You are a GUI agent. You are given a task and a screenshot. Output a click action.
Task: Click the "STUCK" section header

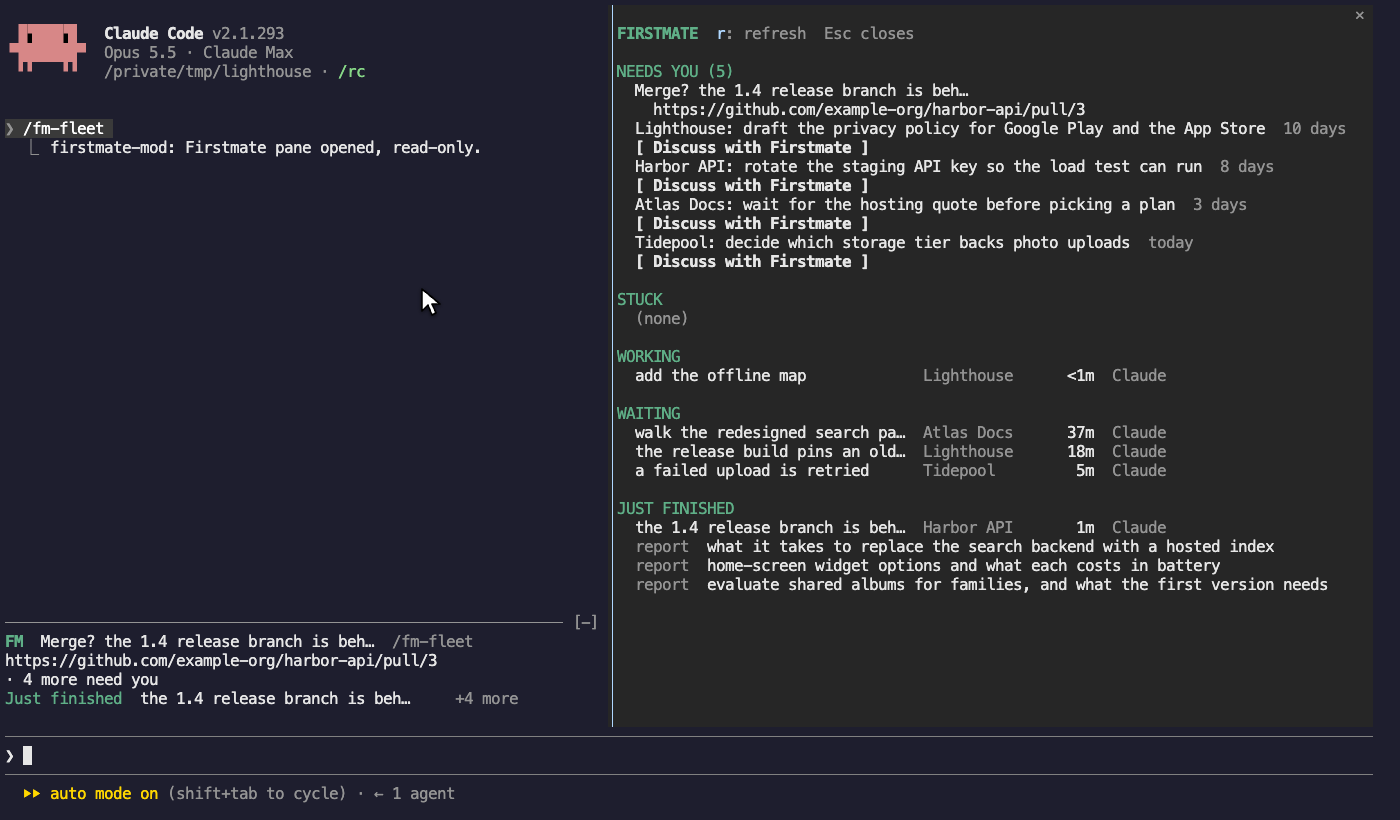(640, 299)
